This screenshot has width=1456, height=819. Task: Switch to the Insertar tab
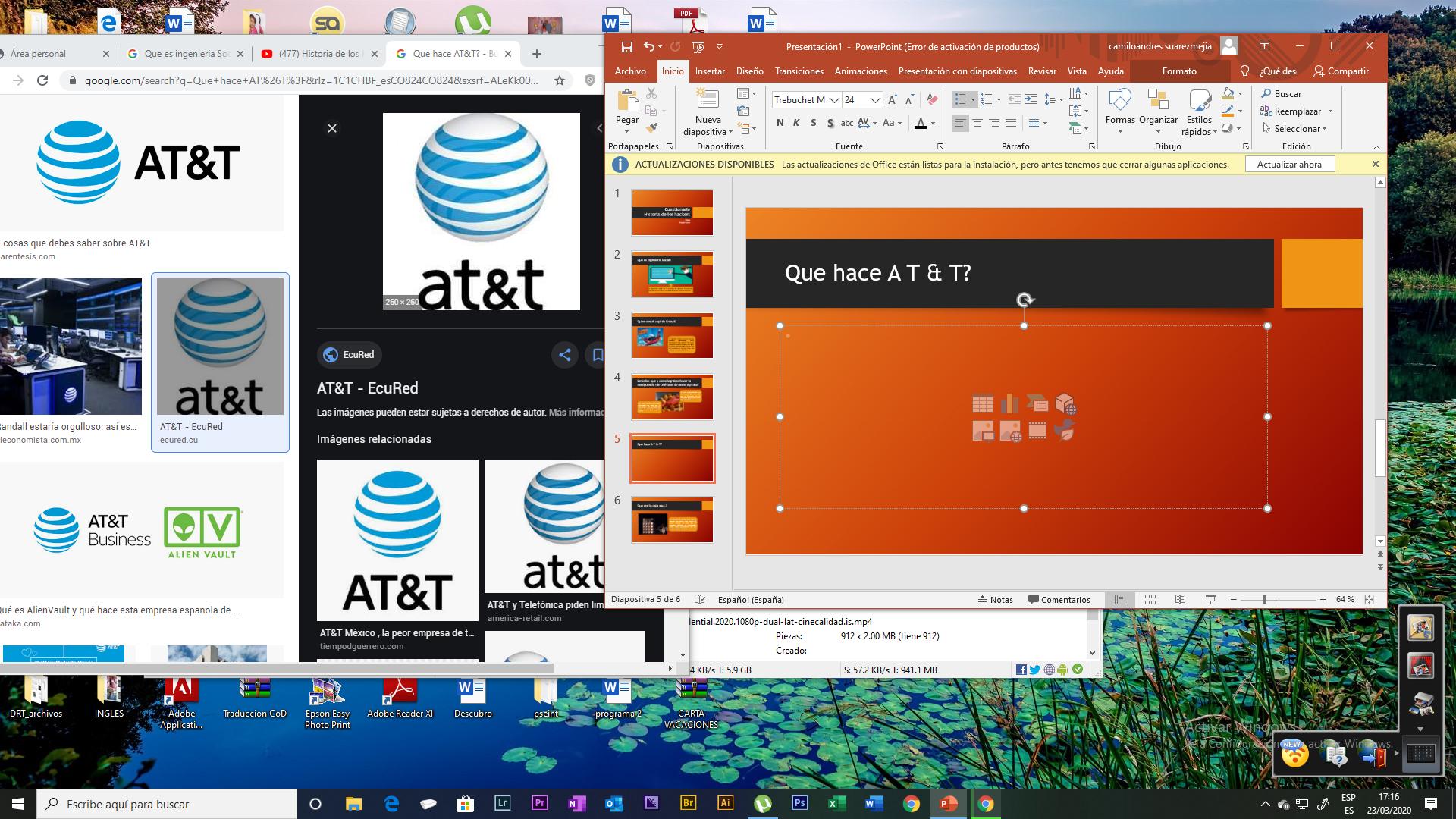click(x=710, y=71)
